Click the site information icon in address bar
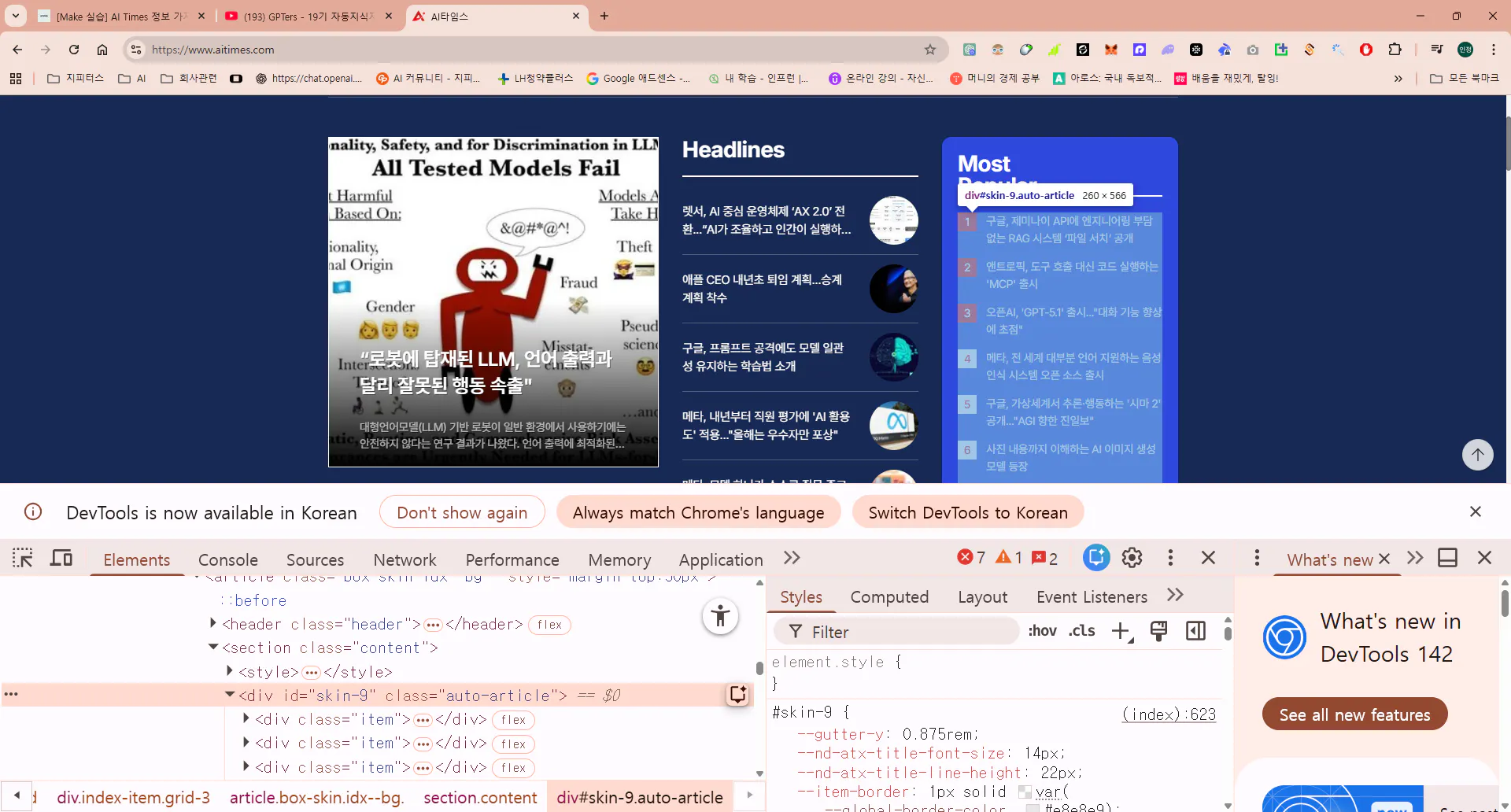1511x812 pixels. point(136,50)
